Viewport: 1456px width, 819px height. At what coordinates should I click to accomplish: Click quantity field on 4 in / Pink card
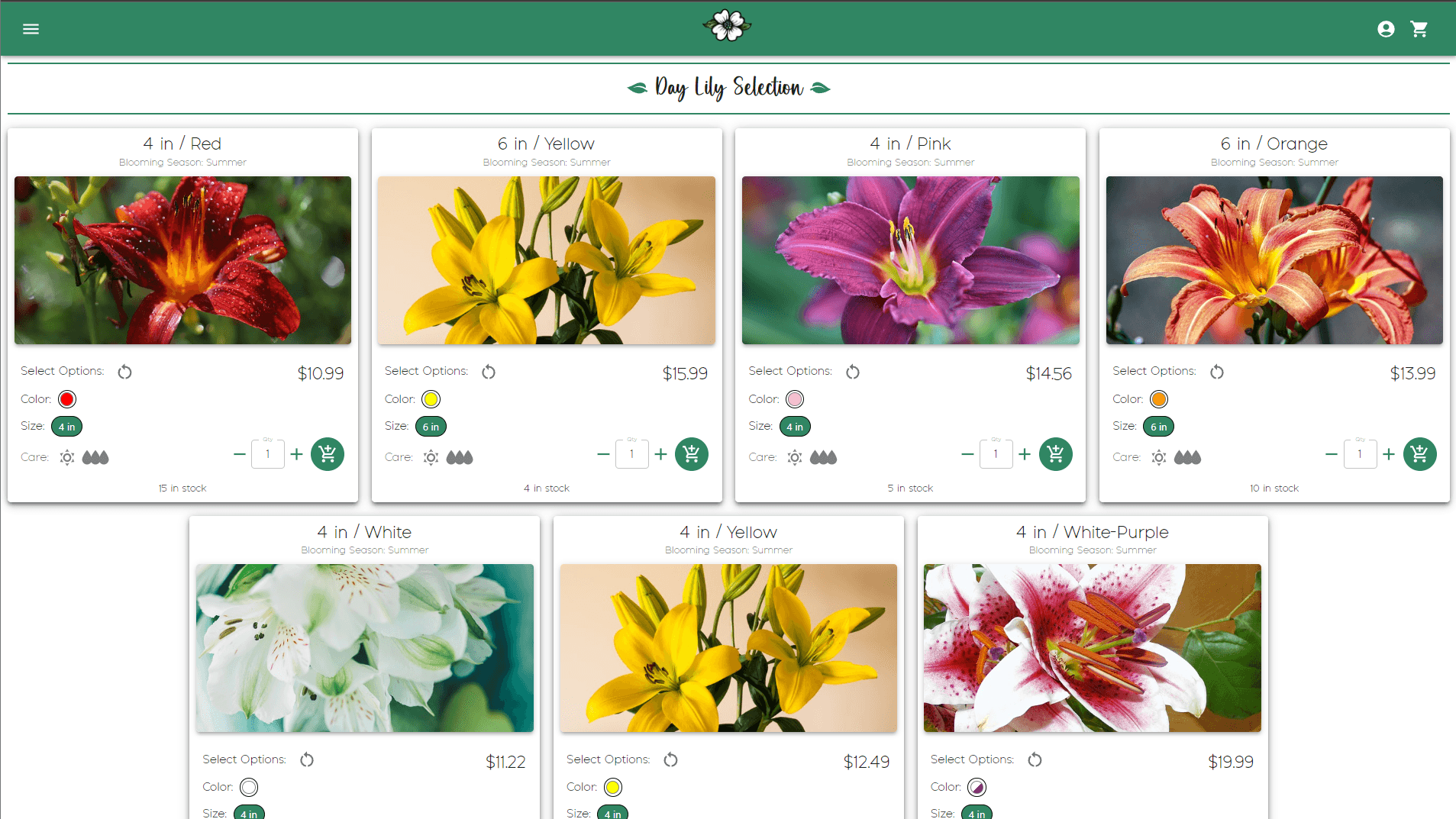pos(996,454)
